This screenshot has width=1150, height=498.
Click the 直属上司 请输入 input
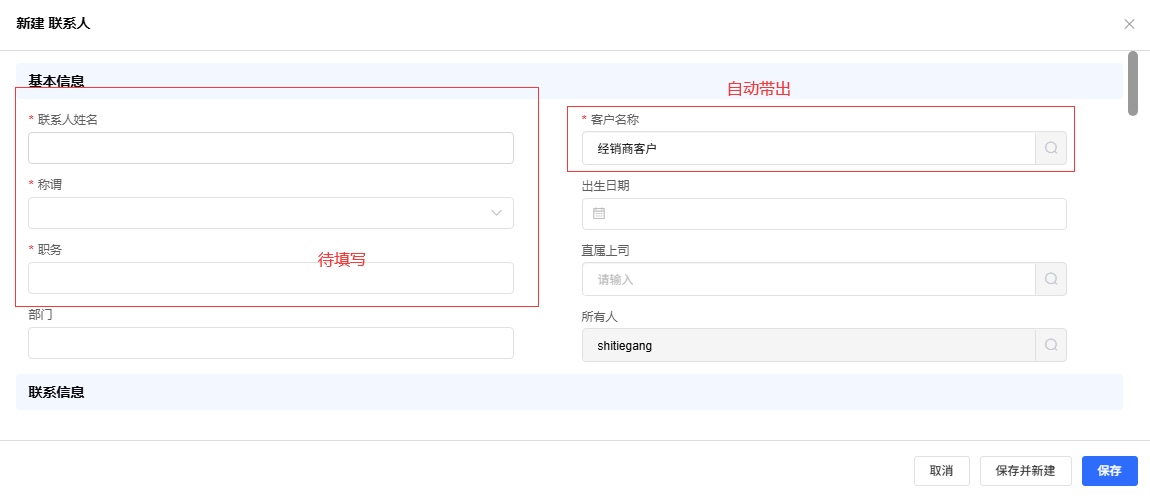[808, 279]
